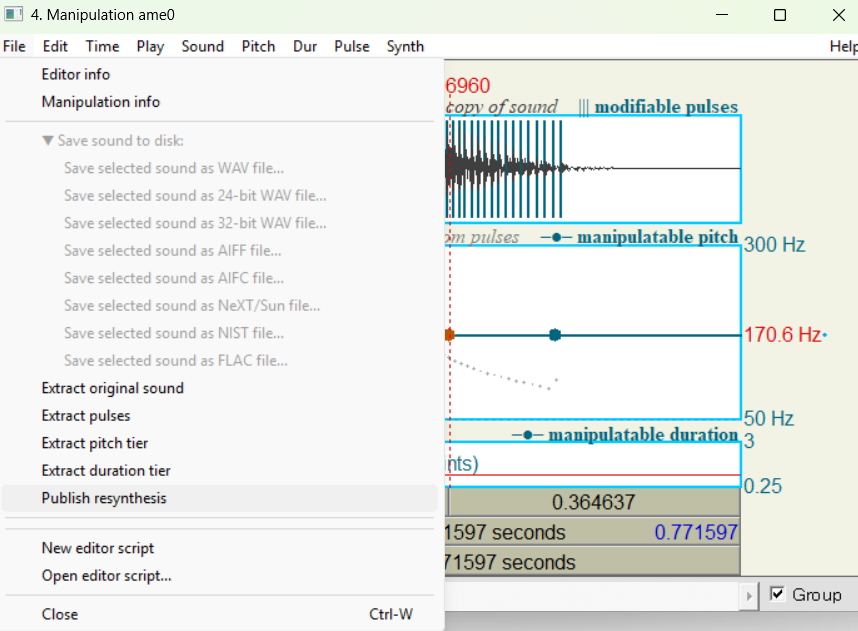
Task: Choose Editor info from File menu
Action: (219, 74)
